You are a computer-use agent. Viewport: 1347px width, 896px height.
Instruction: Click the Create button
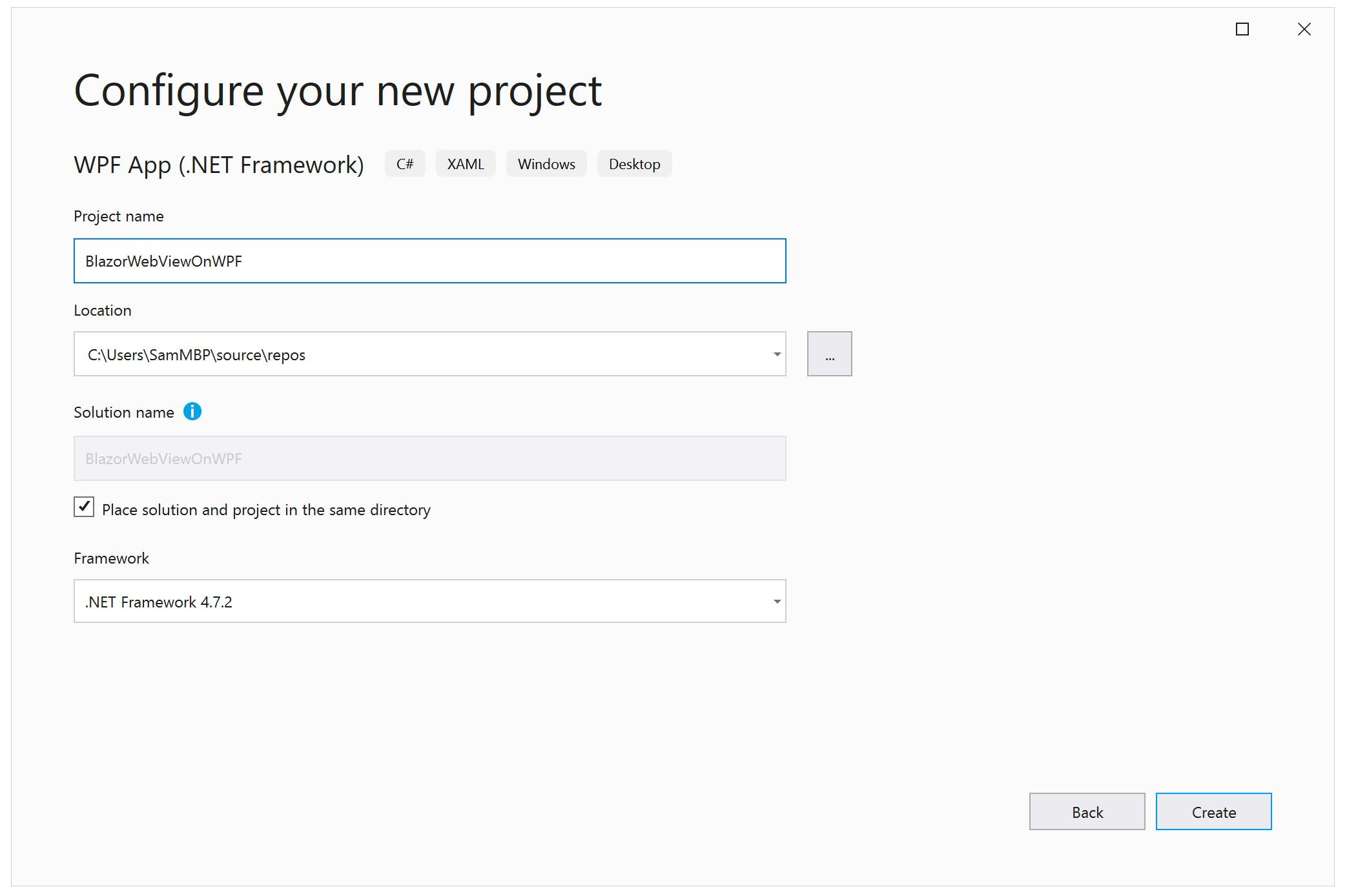pyautogui.click(x=1213, y=811)
